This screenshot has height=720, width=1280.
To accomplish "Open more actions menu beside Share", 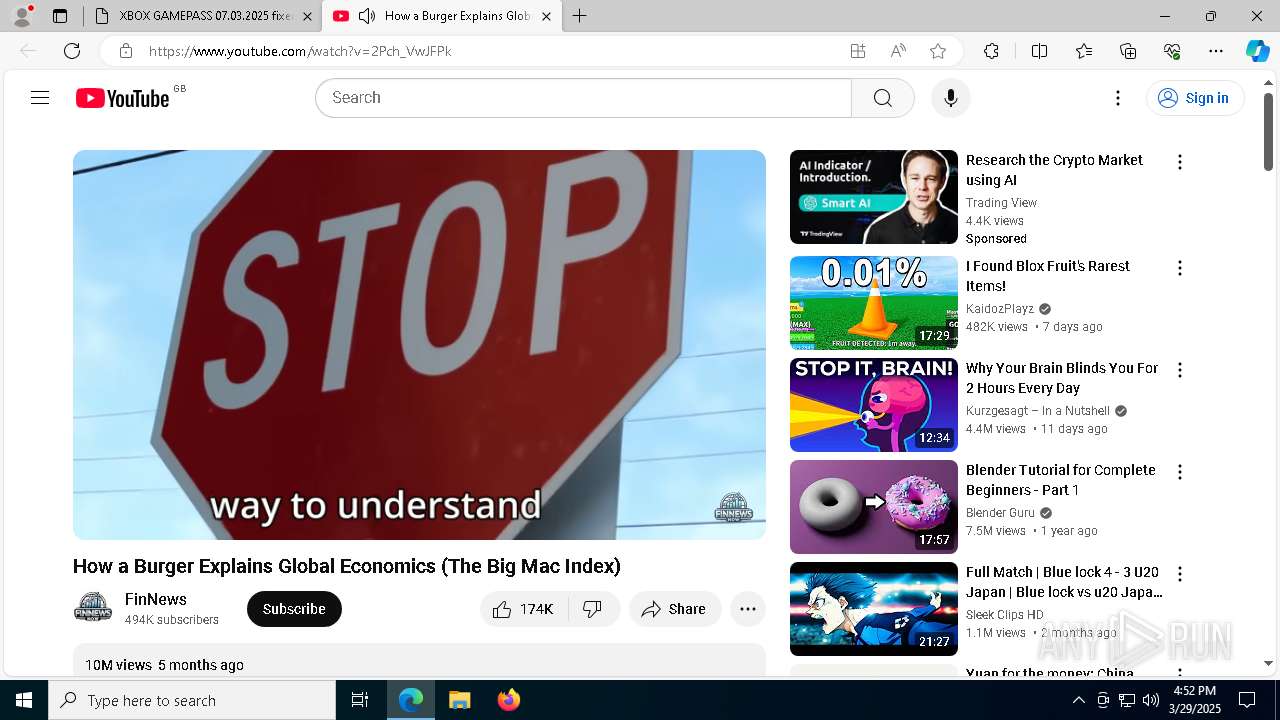I will [x=748, y=609].
